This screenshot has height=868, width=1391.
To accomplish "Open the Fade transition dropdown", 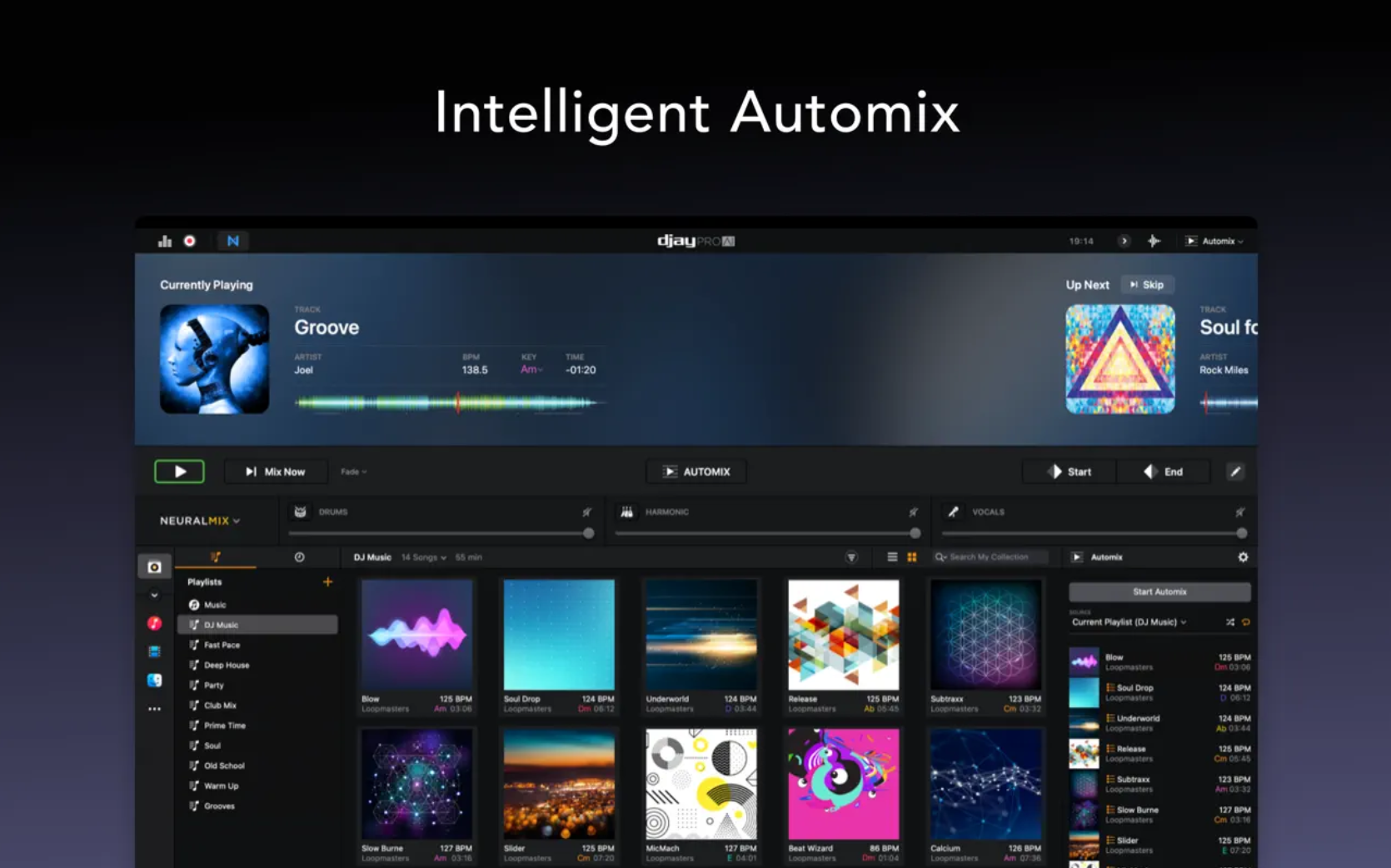I will [354, 471].
